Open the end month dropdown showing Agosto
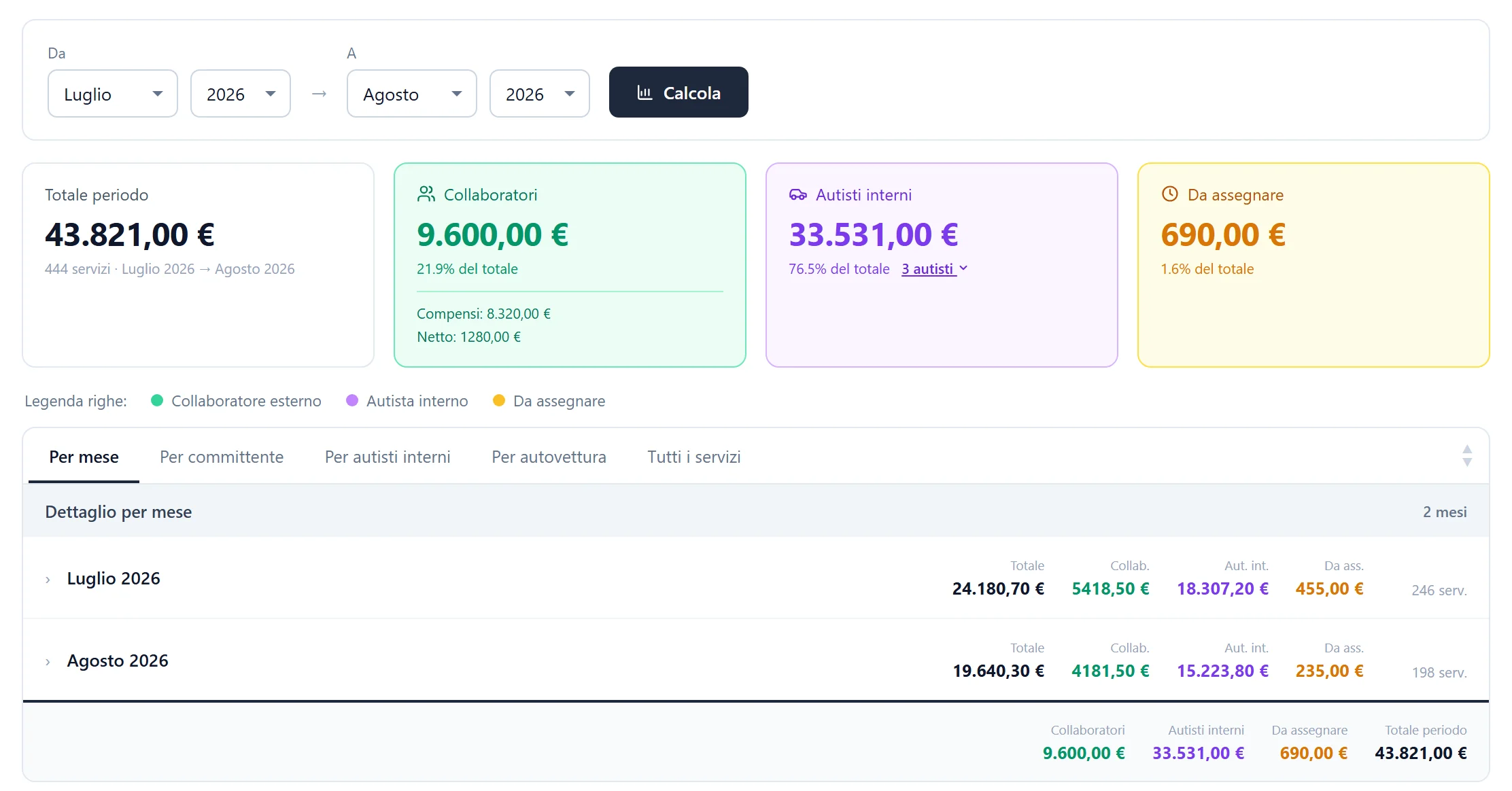The image size is (1512, 791). (412, 94)
